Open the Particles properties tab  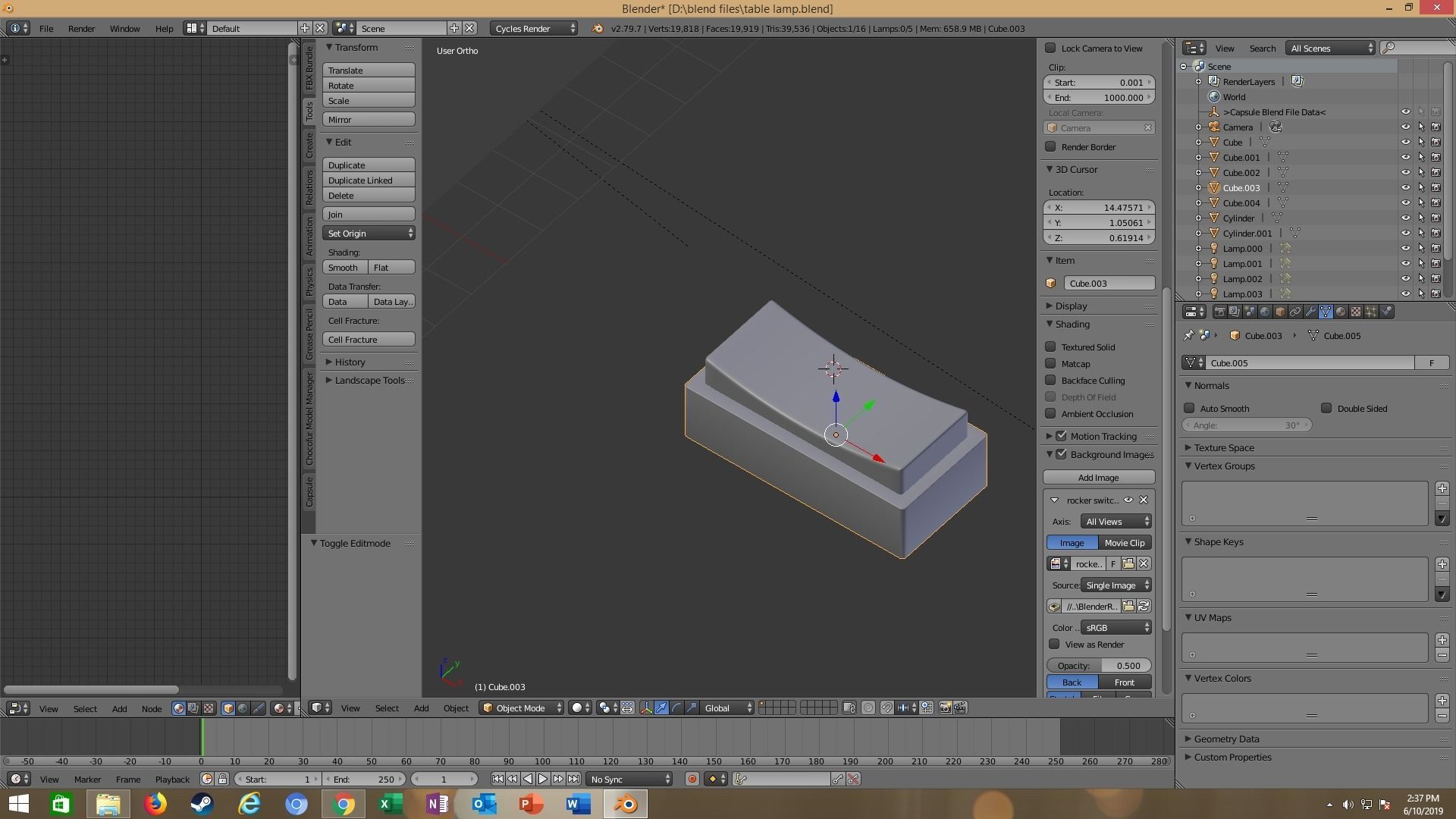click(1370, 312)
